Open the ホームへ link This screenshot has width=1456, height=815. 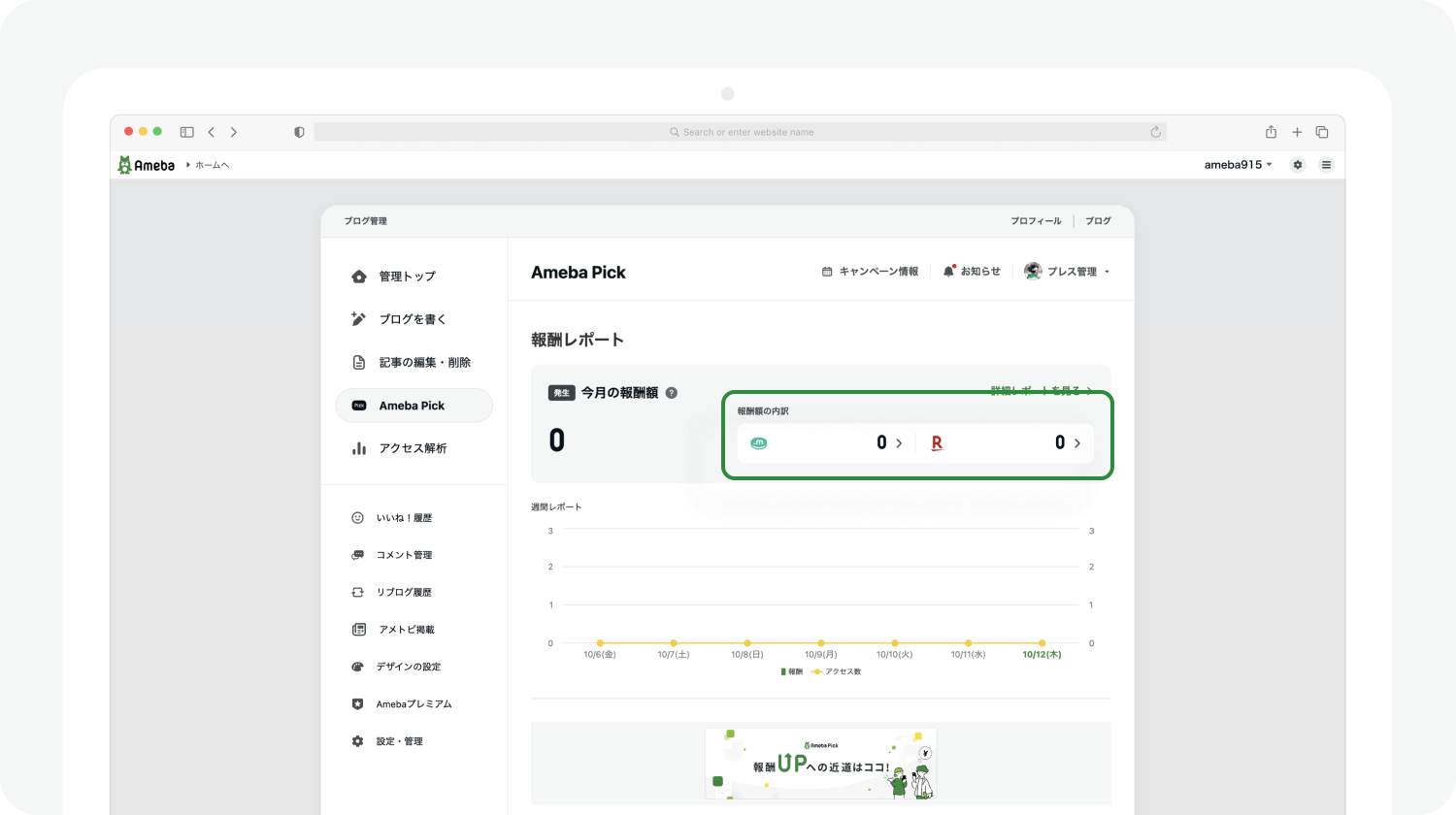click(212, 165)
